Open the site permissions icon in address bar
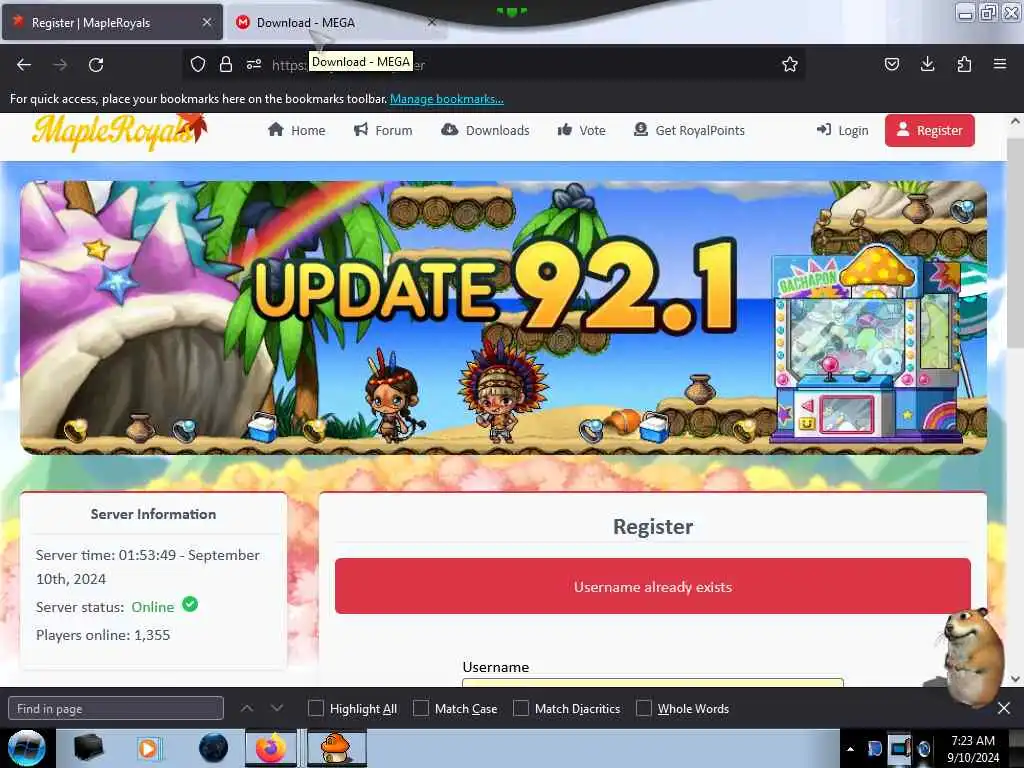1024x768 pixels. tap(254, 64)
